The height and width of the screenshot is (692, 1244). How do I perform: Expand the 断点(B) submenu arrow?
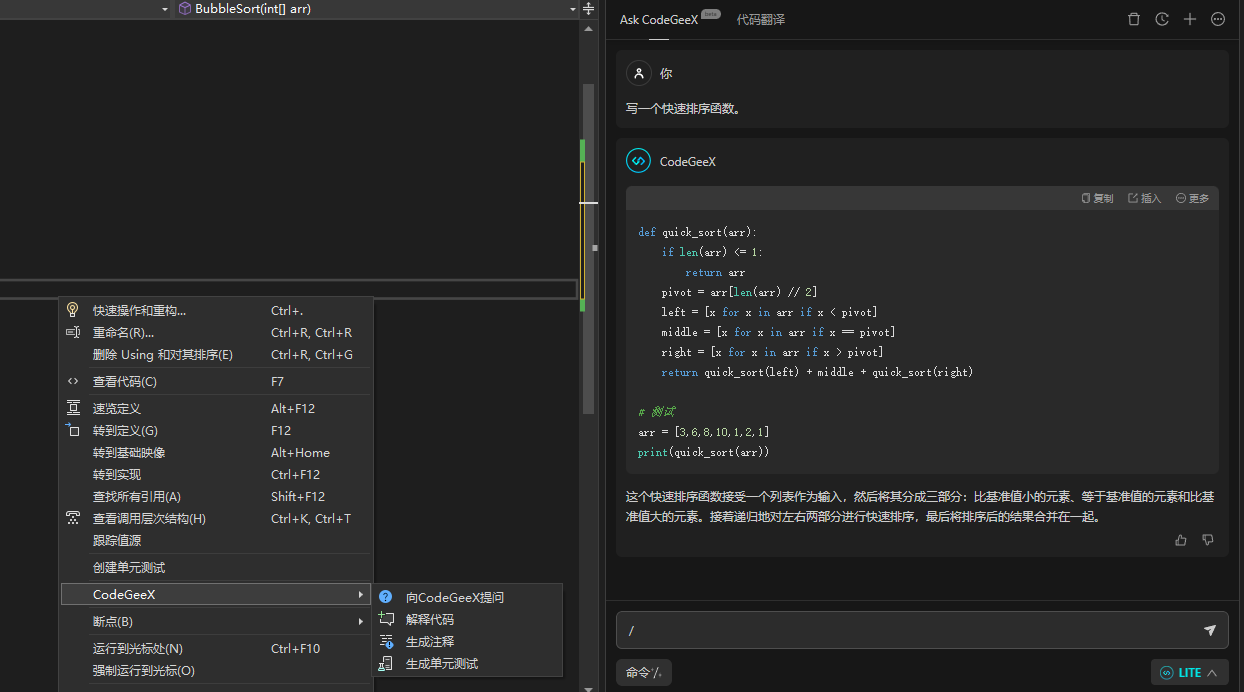coord(363,621)
